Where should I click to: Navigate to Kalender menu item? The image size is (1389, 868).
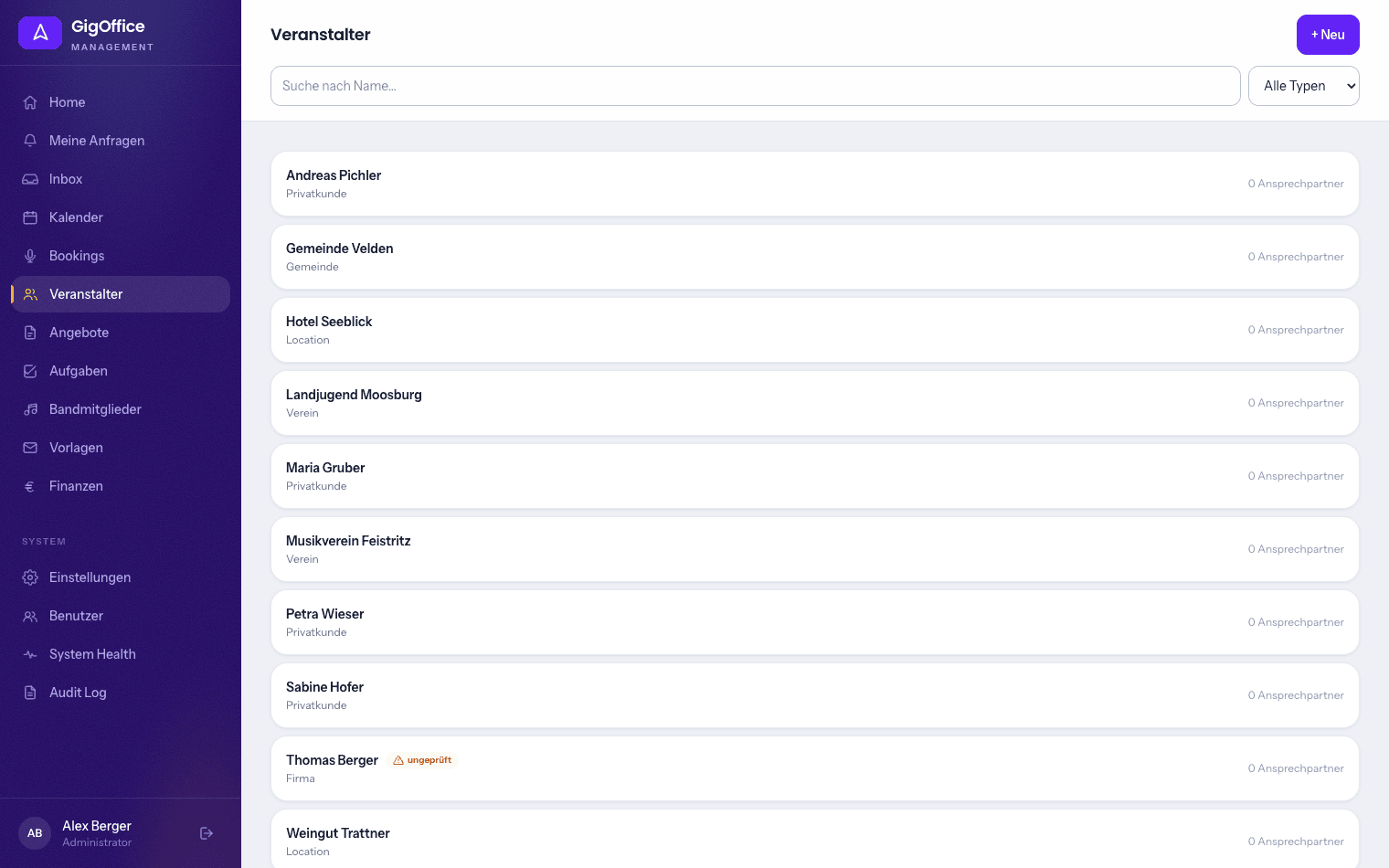coord(121,217)
